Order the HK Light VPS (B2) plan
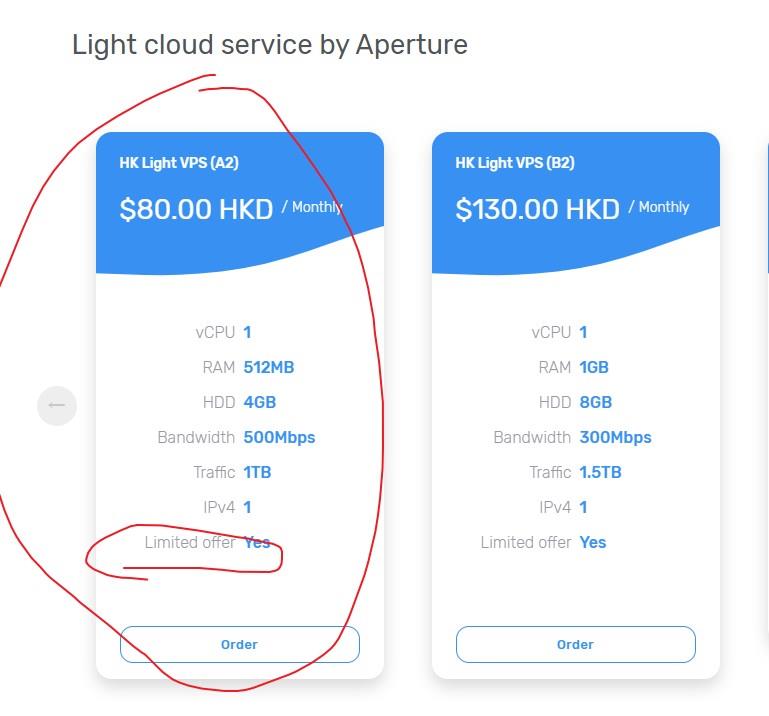 point(575,645)
